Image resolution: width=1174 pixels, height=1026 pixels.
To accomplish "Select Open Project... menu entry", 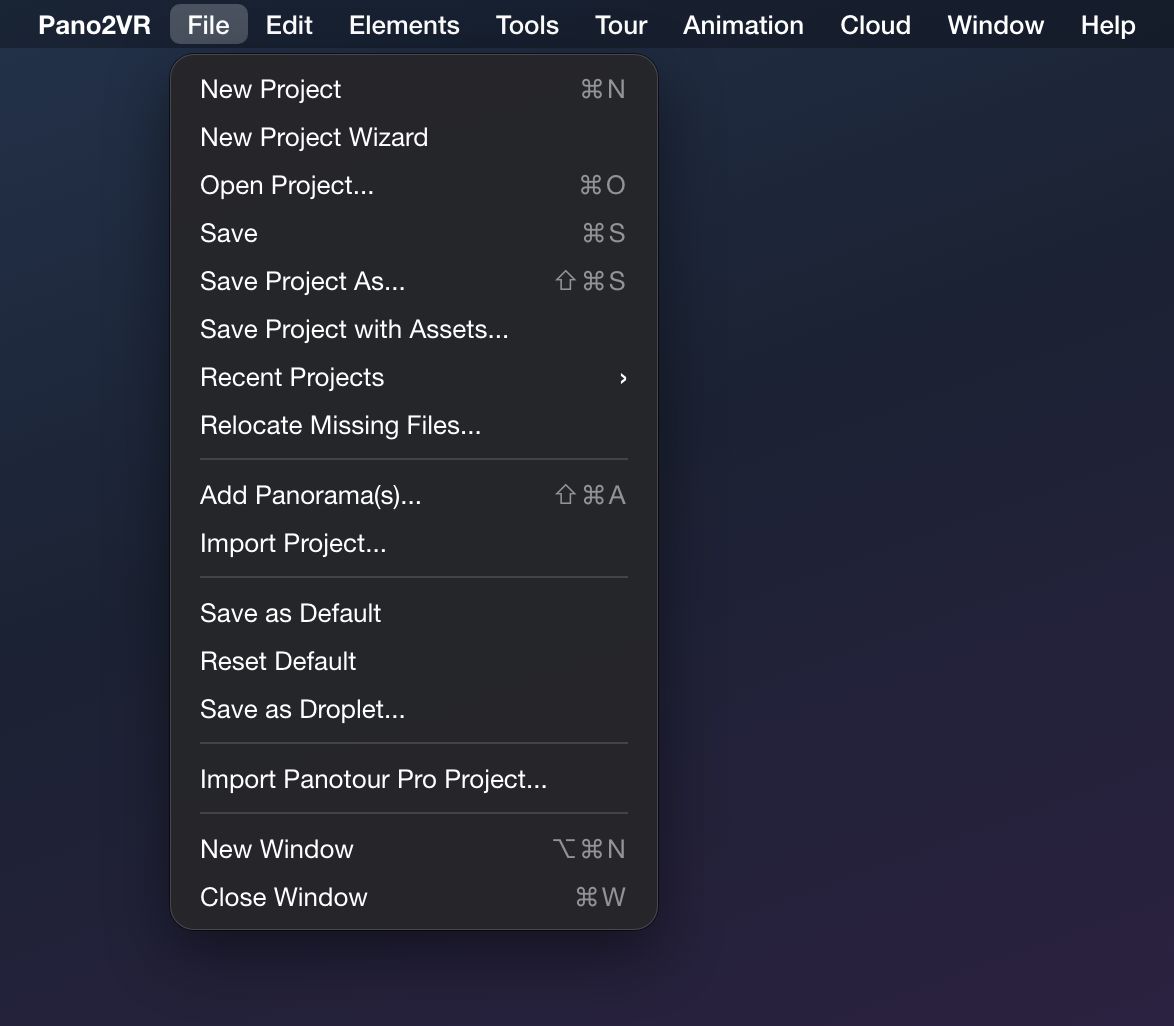I will (414, 185).
